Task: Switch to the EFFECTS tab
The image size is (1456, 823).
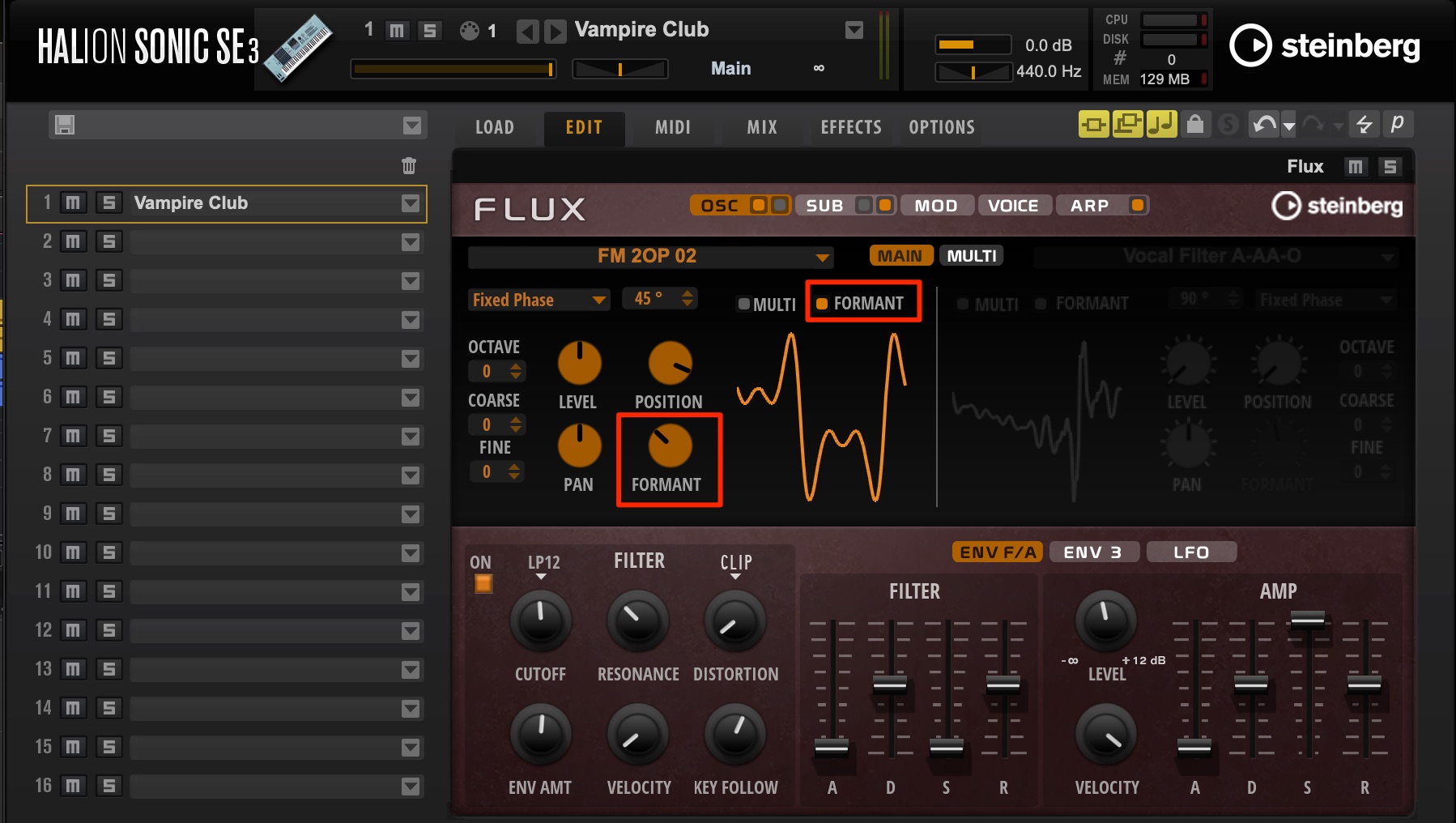Action: pyautogui.click(x=851, y=127)
